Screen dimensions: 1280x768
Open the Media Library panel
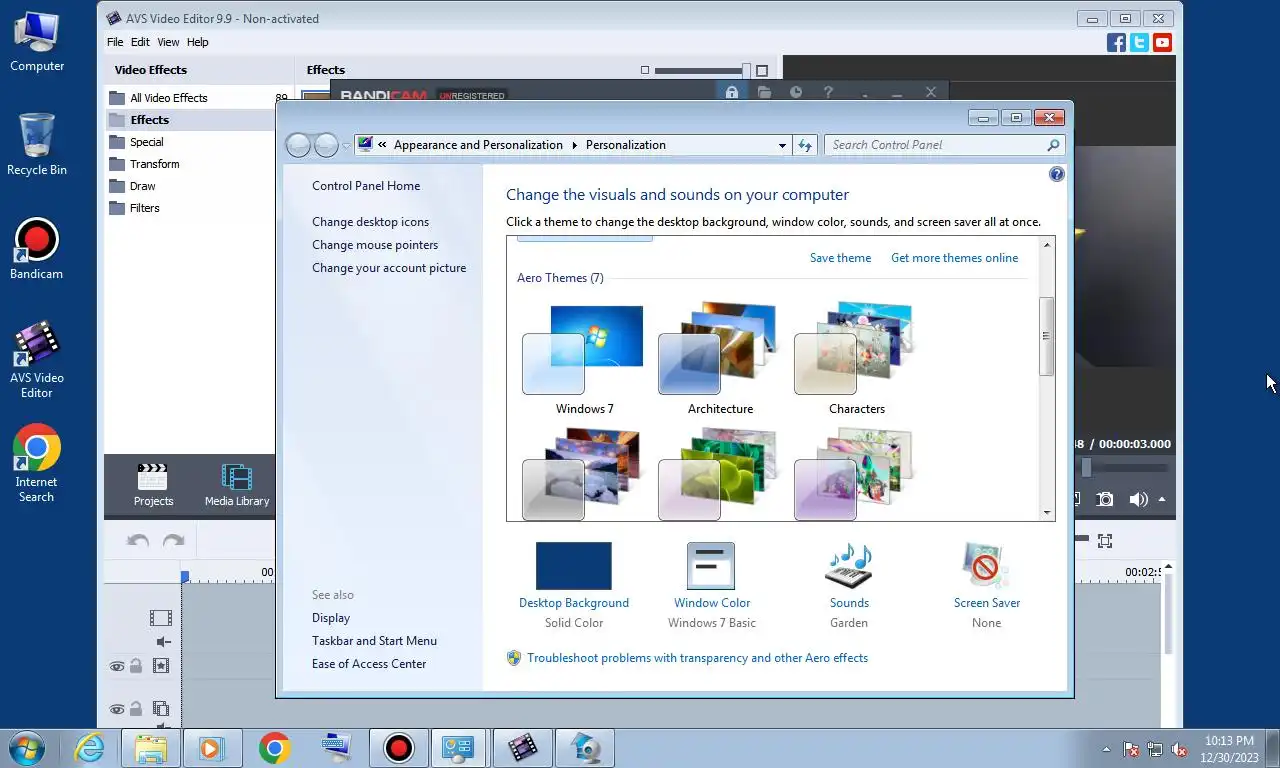tap(237, 485)
